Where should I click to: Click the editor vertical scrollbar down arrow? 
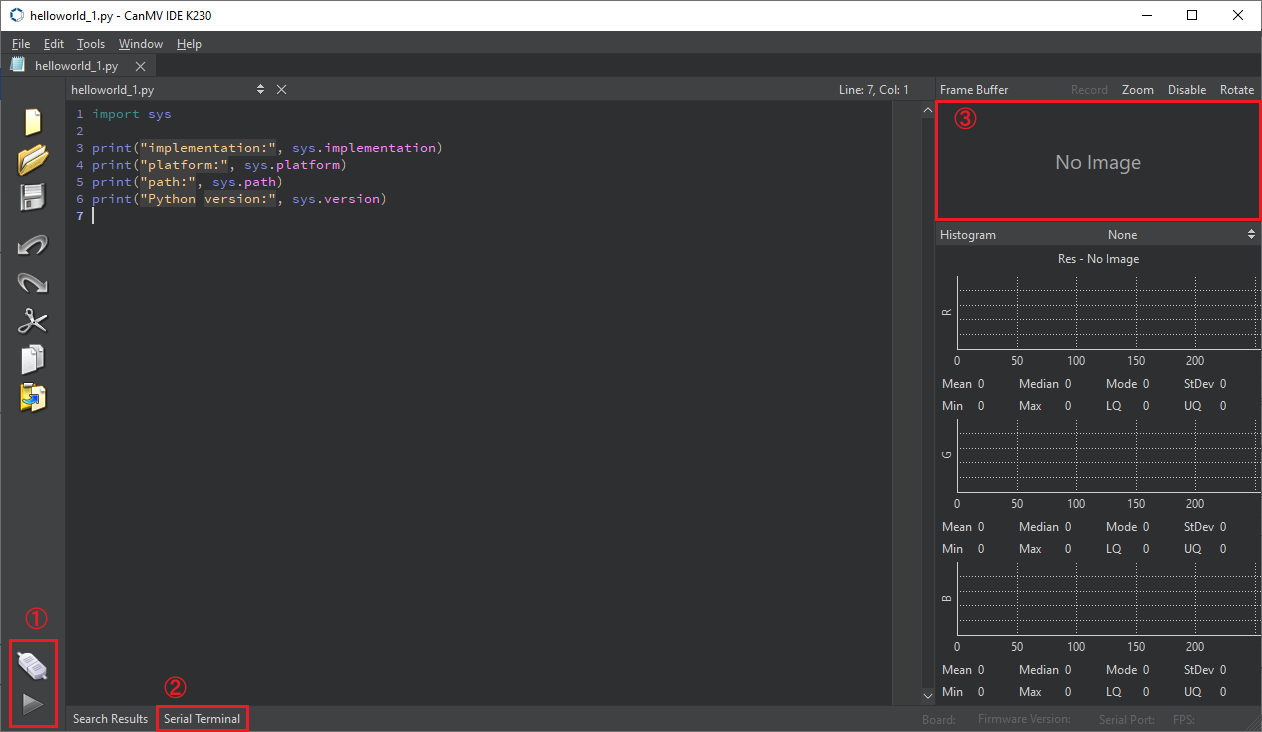point(927,695)
